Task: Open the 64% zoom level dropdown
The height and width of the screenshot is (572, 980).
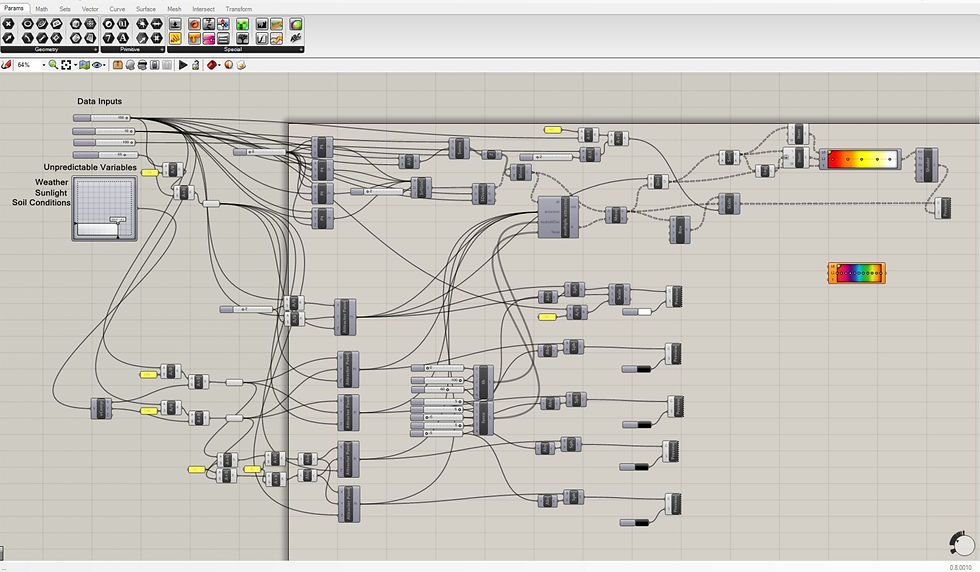Action: (44, 65)
